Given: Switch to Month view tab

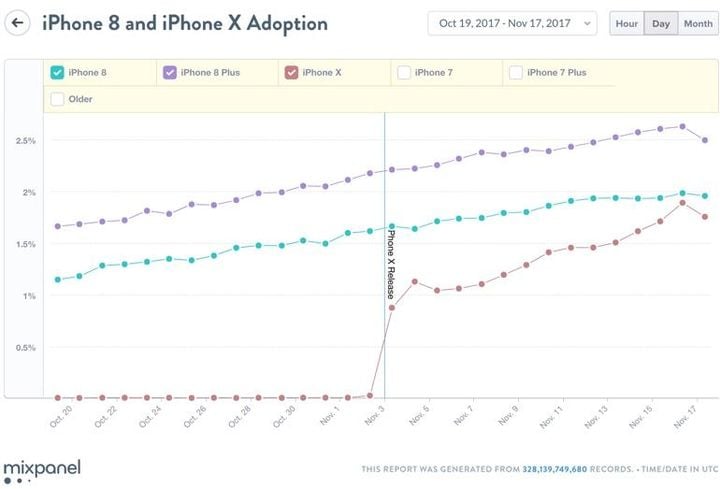Looking at the screenshot, I should pyautogui.click(x=698, y=23).
